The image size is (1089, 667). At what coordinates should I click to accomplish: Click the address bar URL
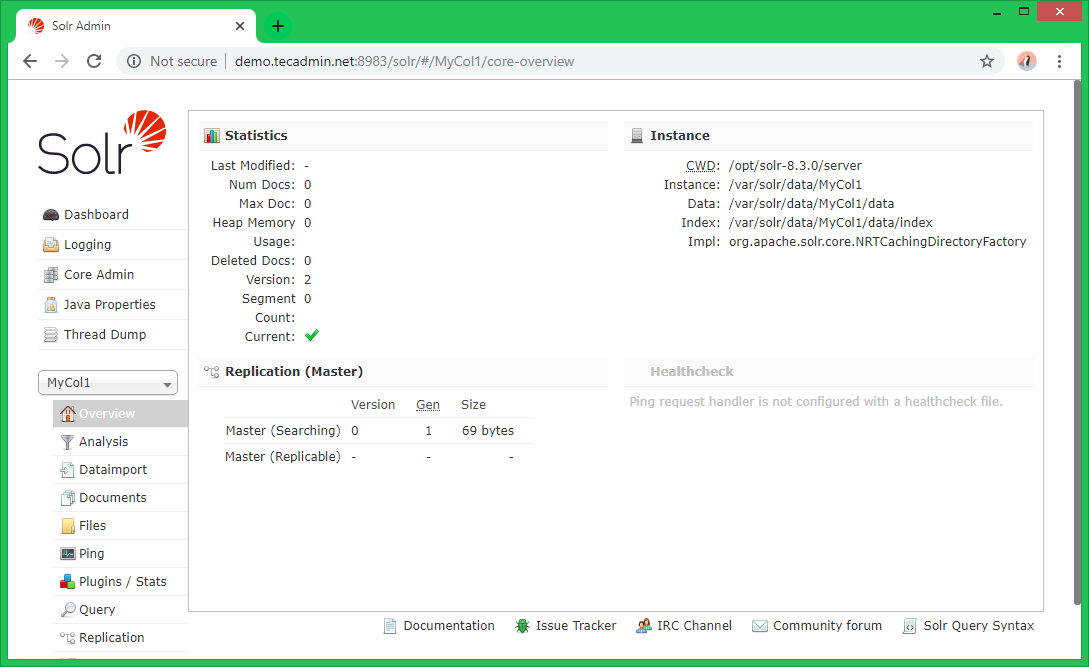pyautogui.click(x=404, y=61)
